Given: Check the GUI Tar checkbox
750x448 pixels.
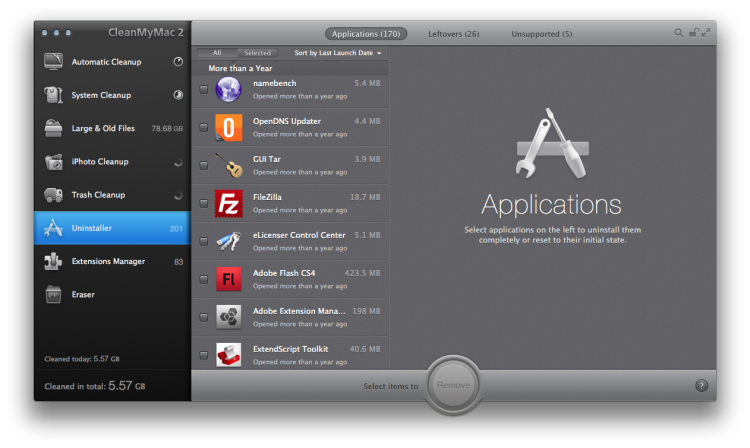Looking at the screenshot, I should point(204,165).
